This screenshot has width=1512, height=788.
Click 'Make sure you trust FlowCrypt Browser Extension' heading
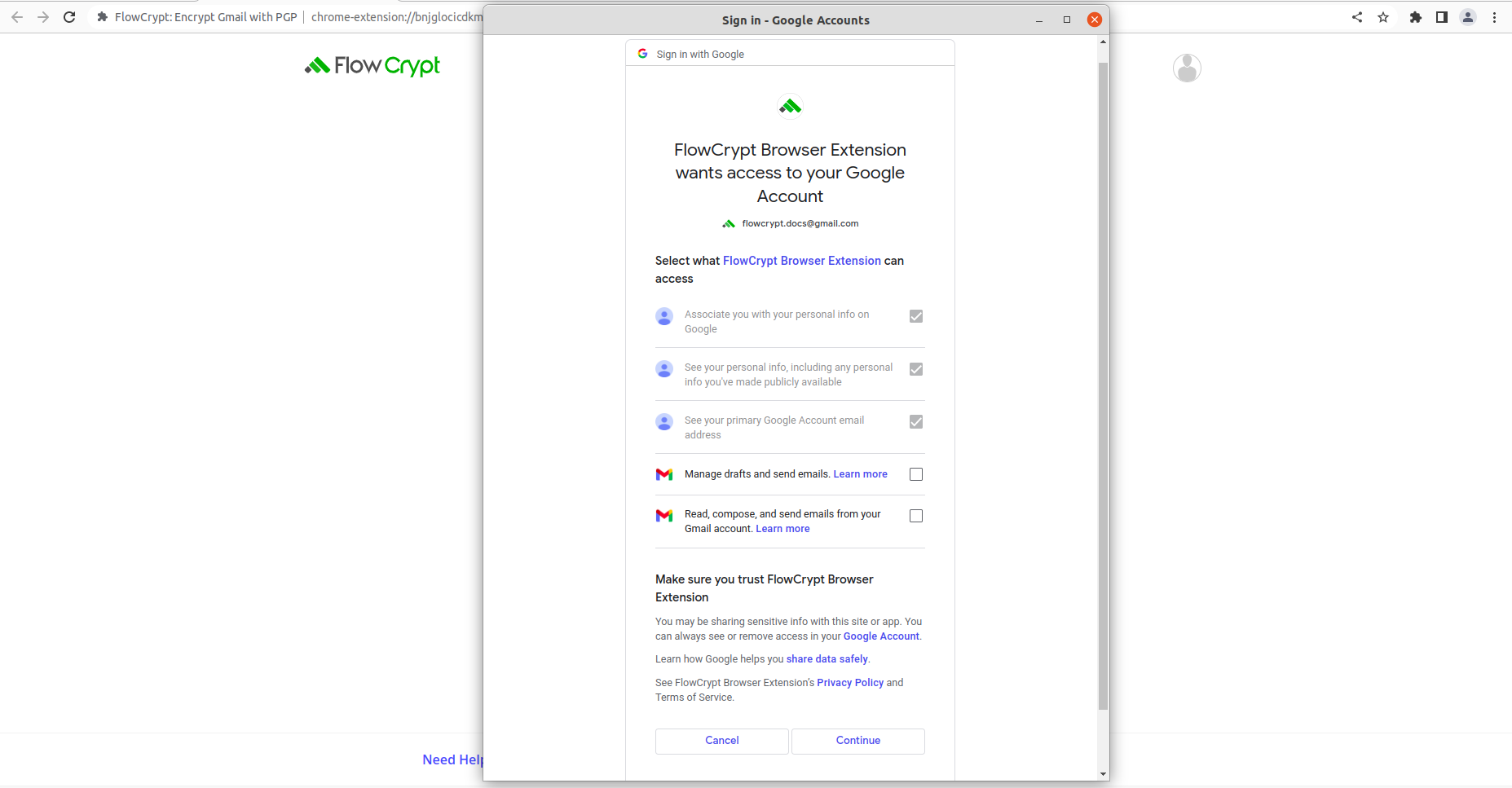pyautogui.click(x=765, y=588)
